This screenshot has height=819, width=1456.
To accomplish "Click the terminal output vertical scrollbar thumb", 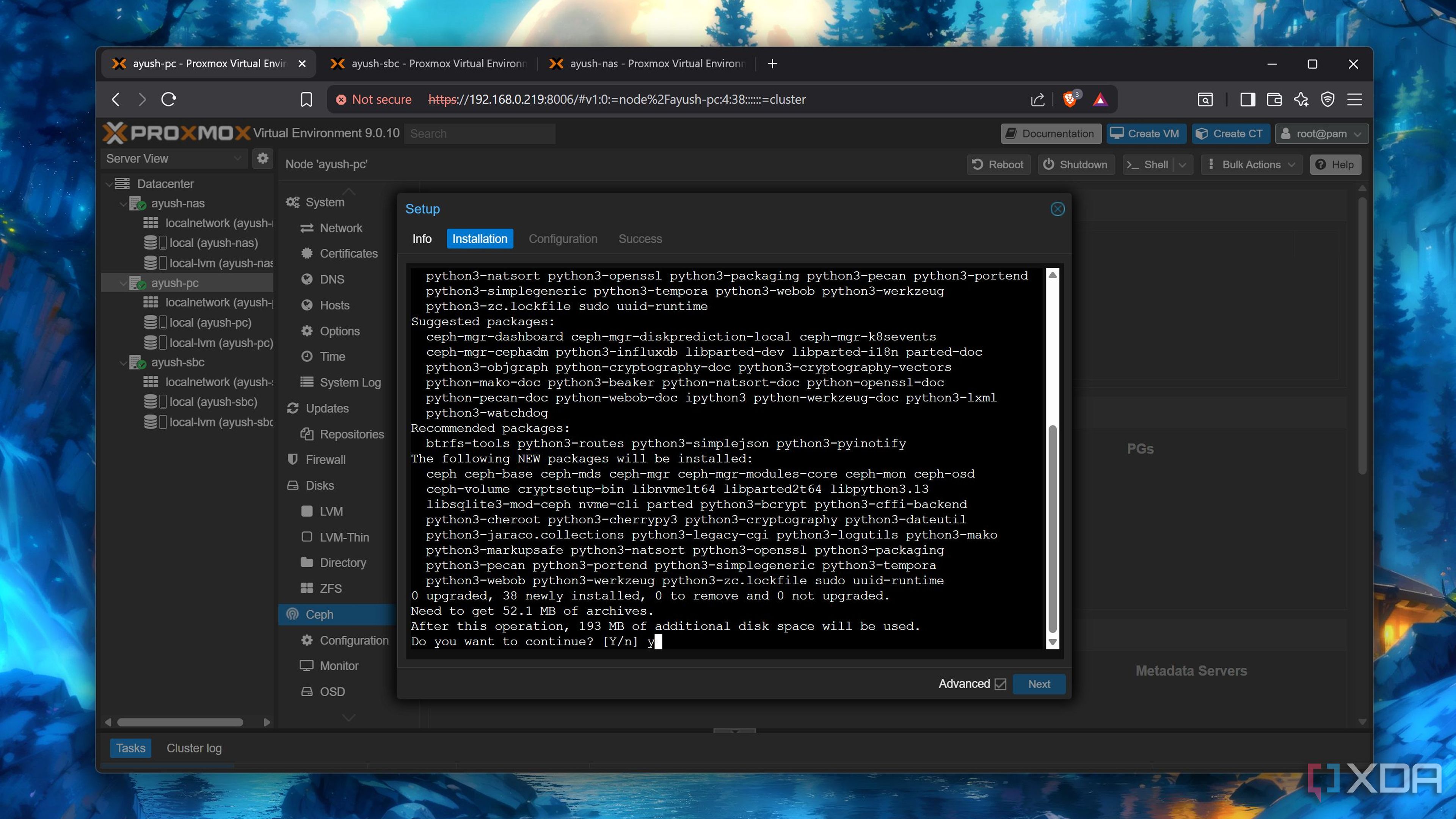I will pos(1052,529).
